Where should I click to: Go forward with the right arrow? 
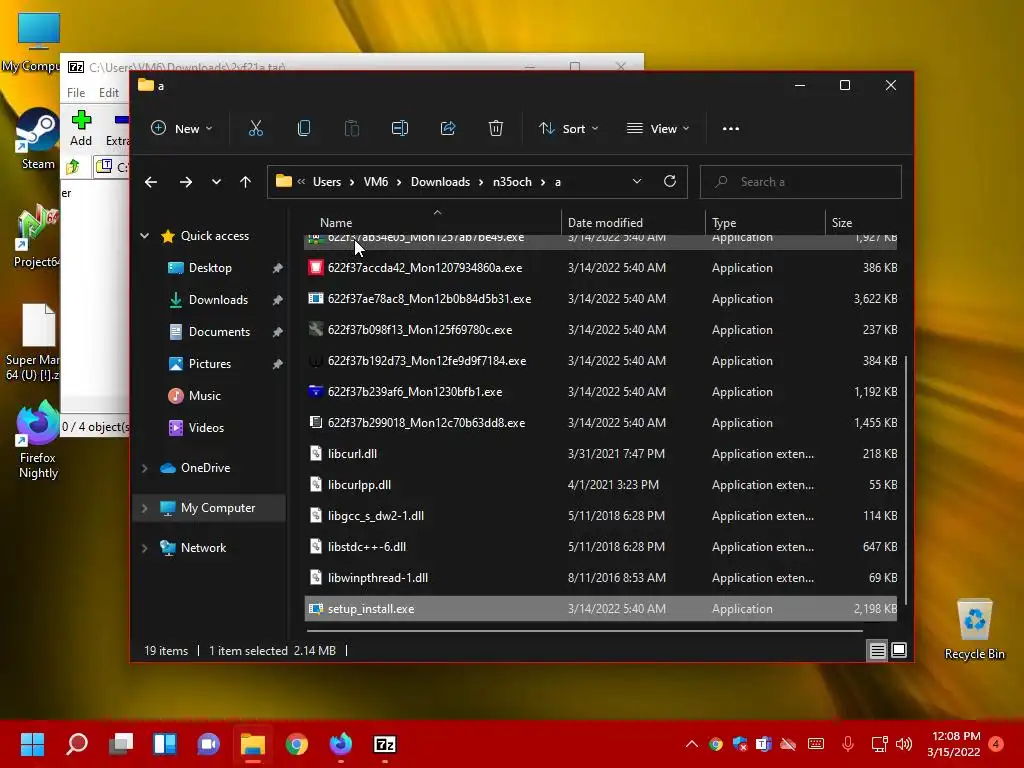point(185,182)
